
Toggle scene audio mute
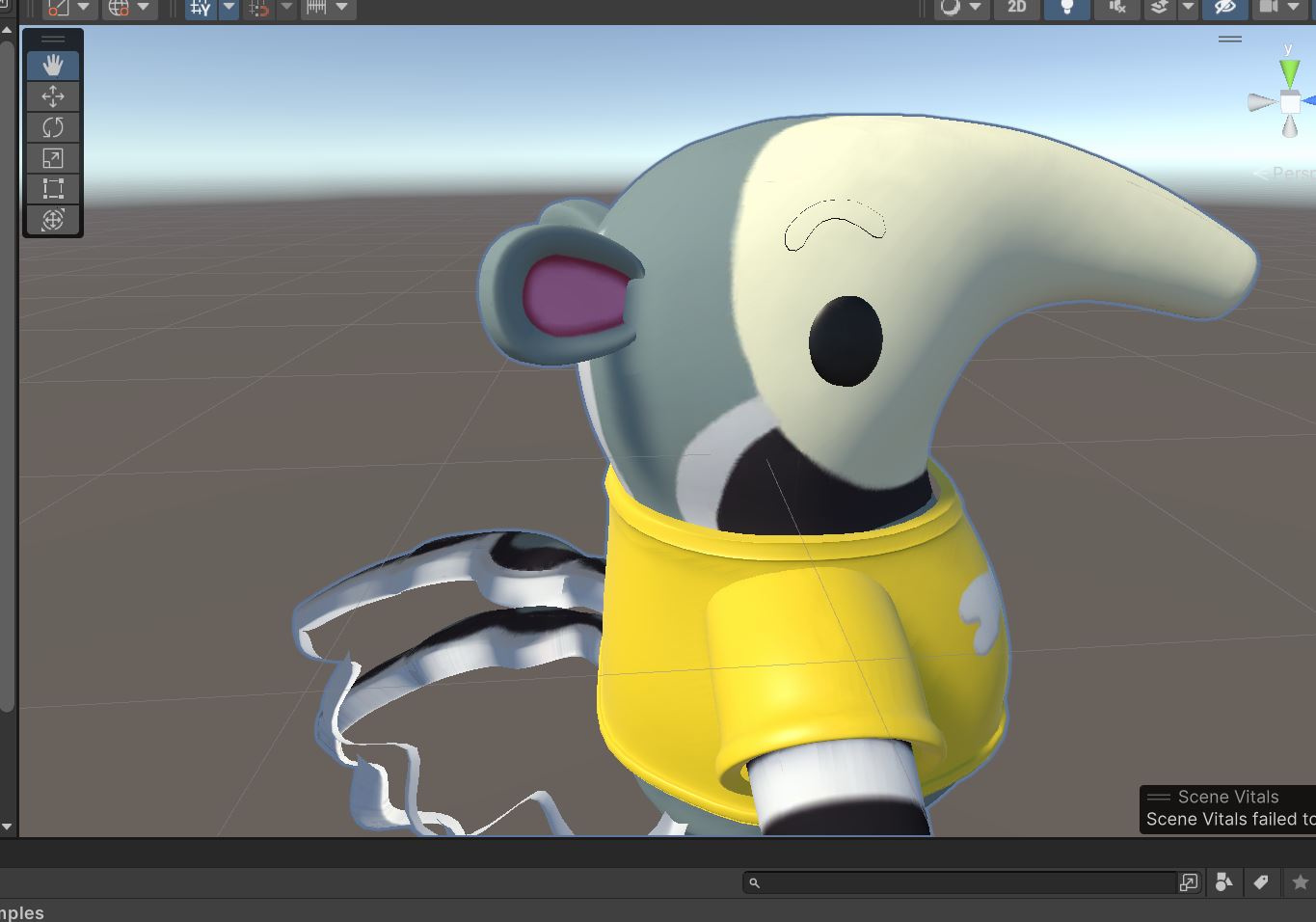(x=1117, y=8)
